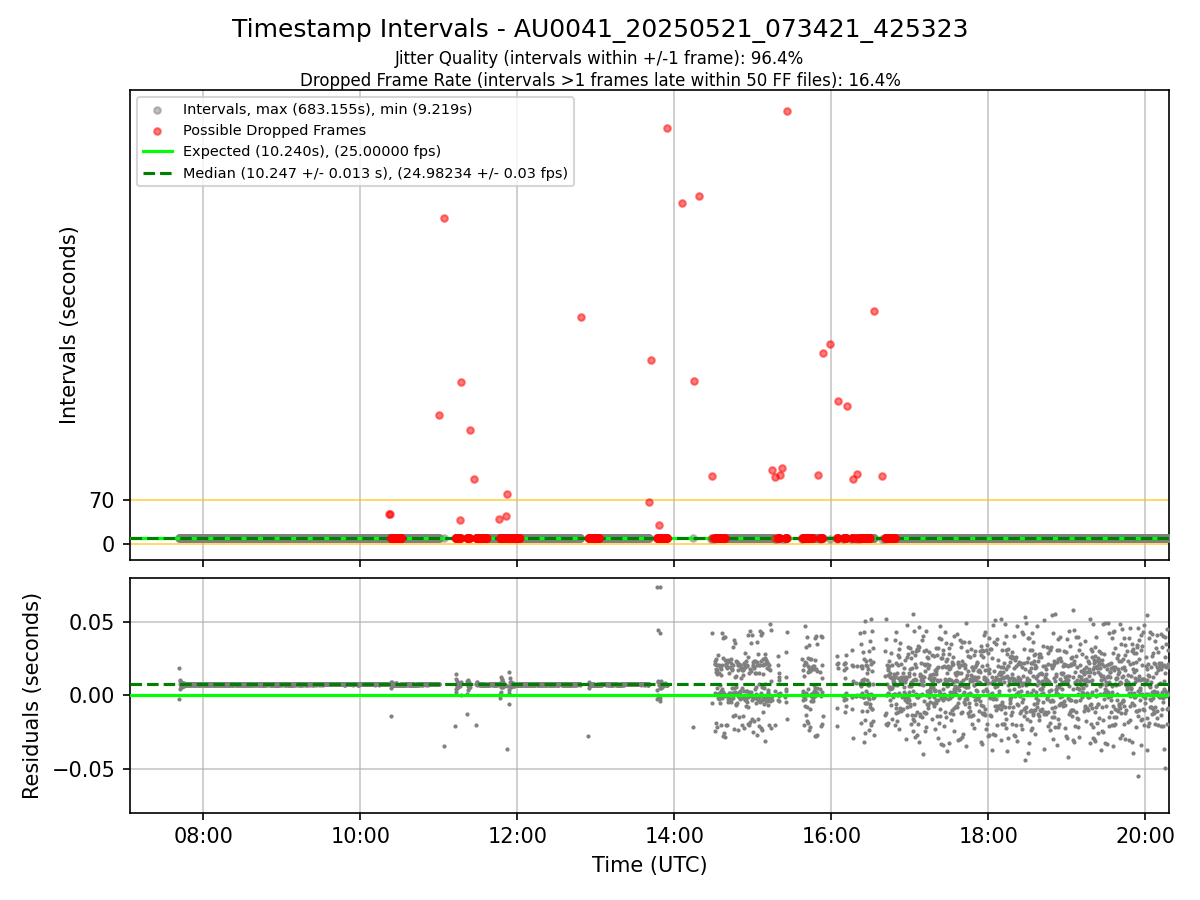This screenshot has height=900, width=1200.
Task: Click the '16:00' time tick label
Action: tap(831, 833)
